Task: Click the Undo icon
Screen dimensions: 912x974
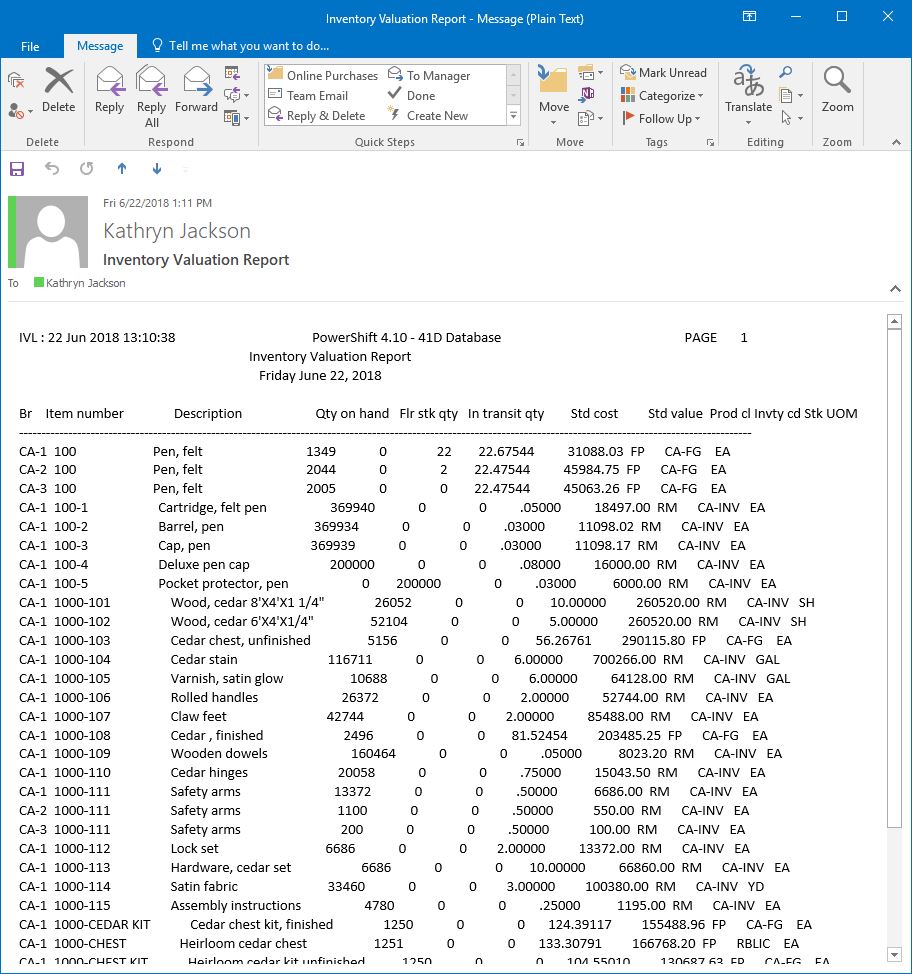Action: [52, 168]
